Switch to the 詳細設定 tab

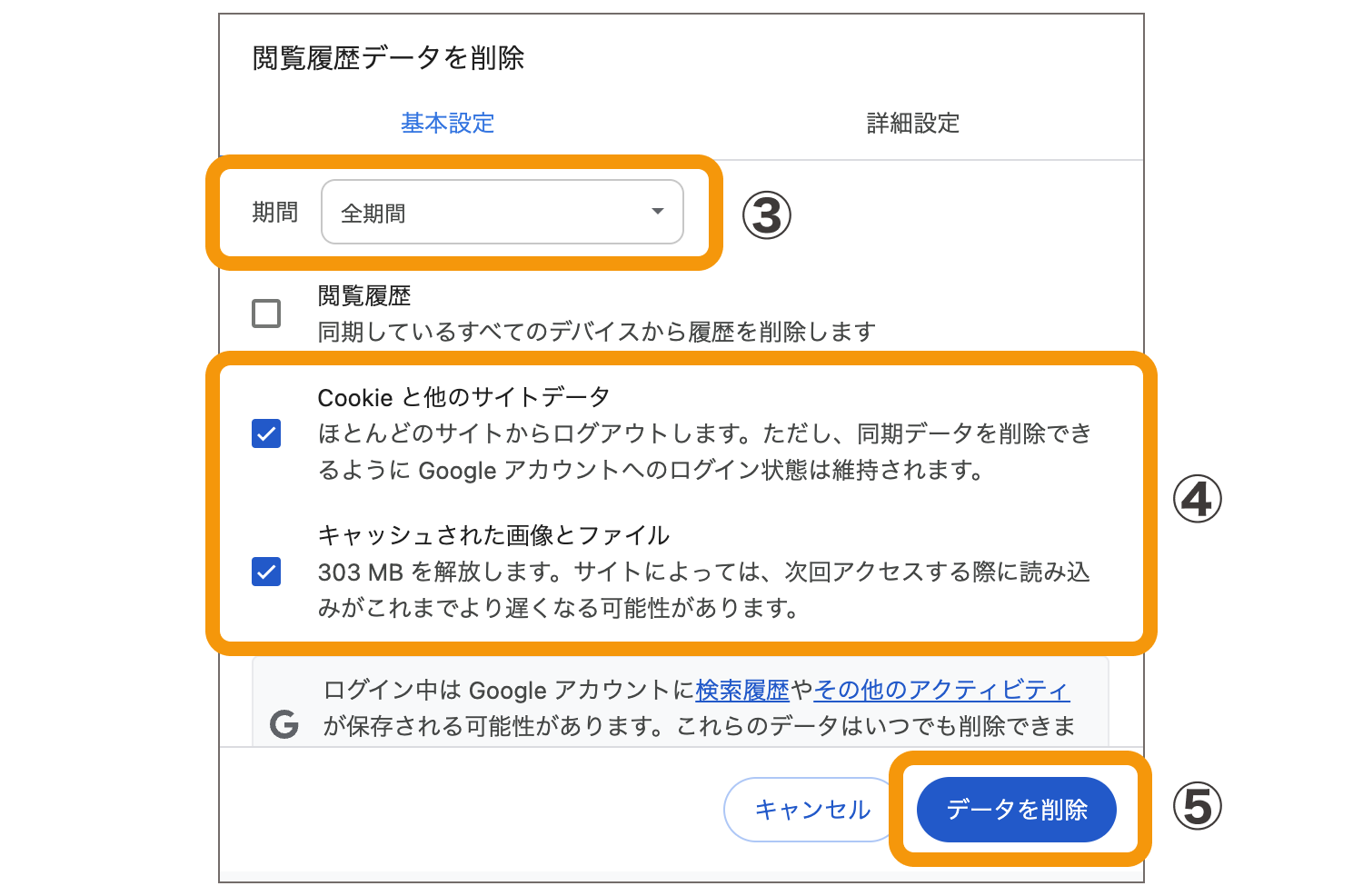913,123
